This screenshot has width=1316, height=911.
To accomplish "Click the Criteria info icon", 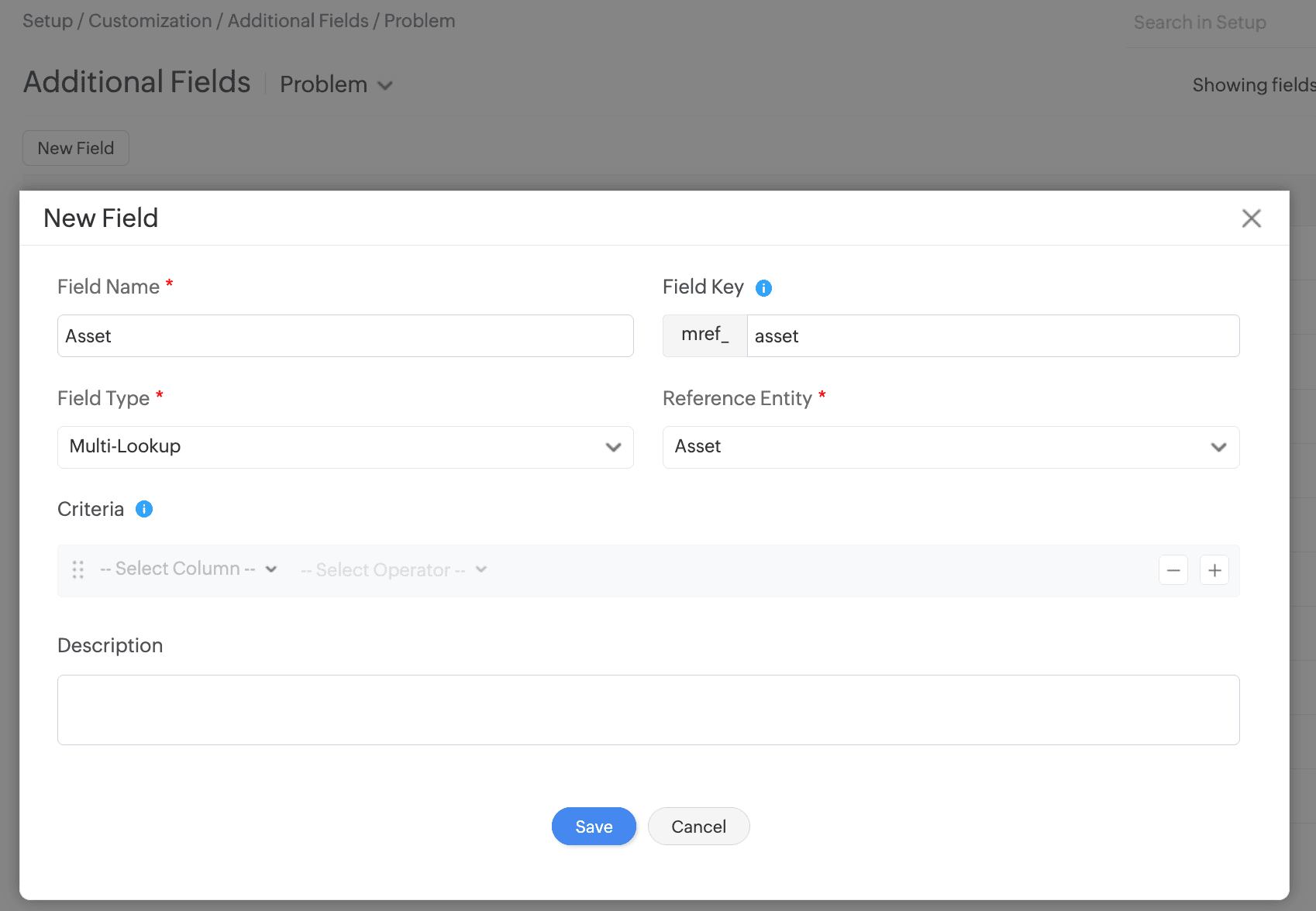I will click(144, 509).
